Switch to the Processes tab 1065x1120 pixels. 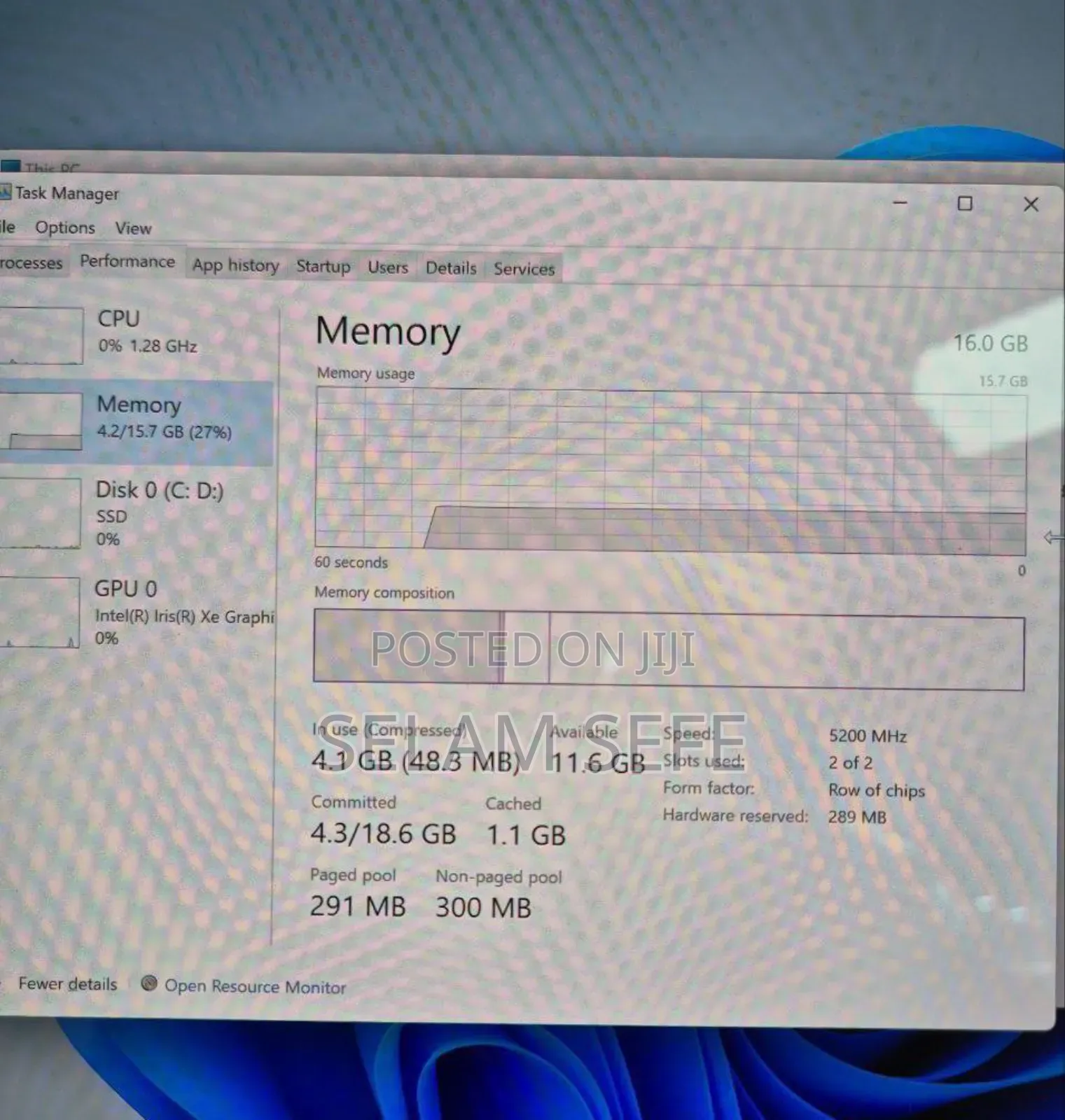point(32,263)
